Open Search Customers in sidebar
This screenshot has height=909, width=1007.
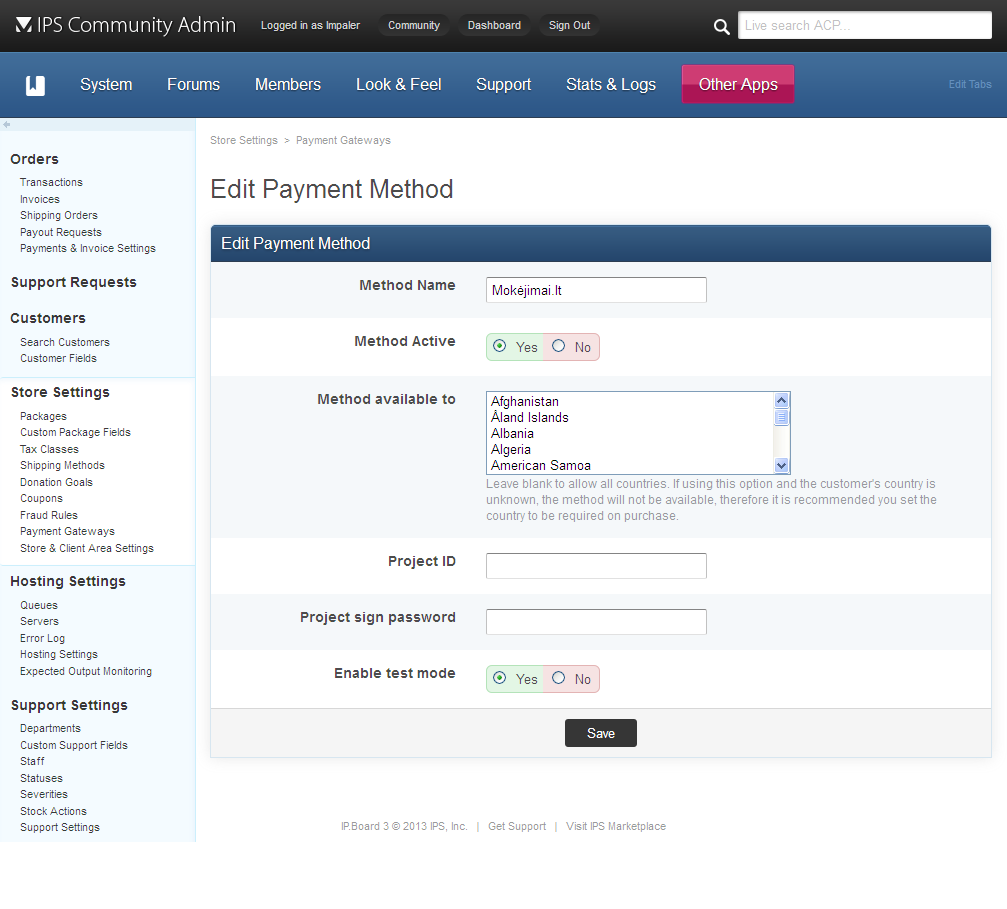tap(65, 342)
